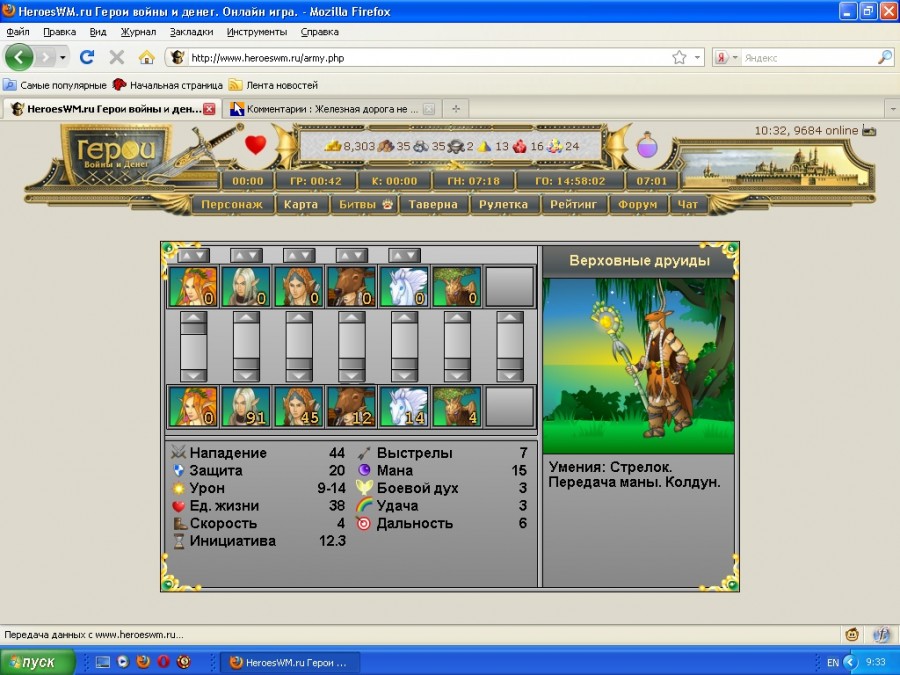Image resolution: width=900 pixels, height=675 pixels.
Task: Click the smiley face icon in status bar
Action: point(852,634)
